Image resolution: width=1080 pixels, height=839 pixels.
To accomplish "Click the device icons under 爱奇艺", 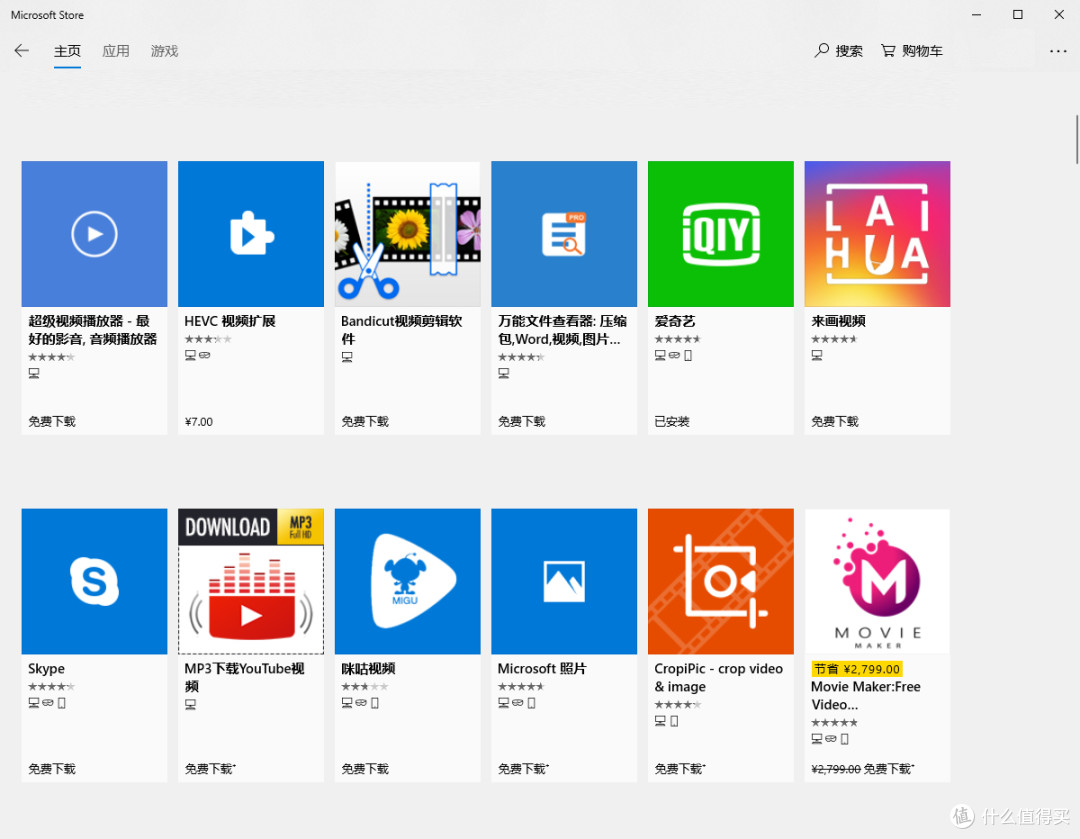I will point(674,355).
